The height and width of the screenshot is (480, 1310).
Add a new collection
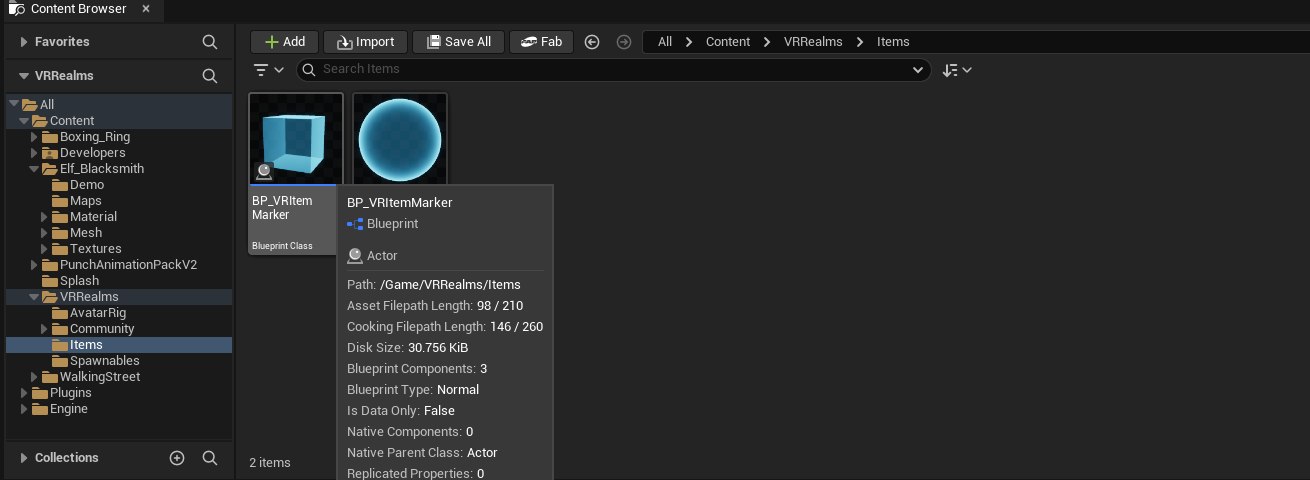coord(177,458)
